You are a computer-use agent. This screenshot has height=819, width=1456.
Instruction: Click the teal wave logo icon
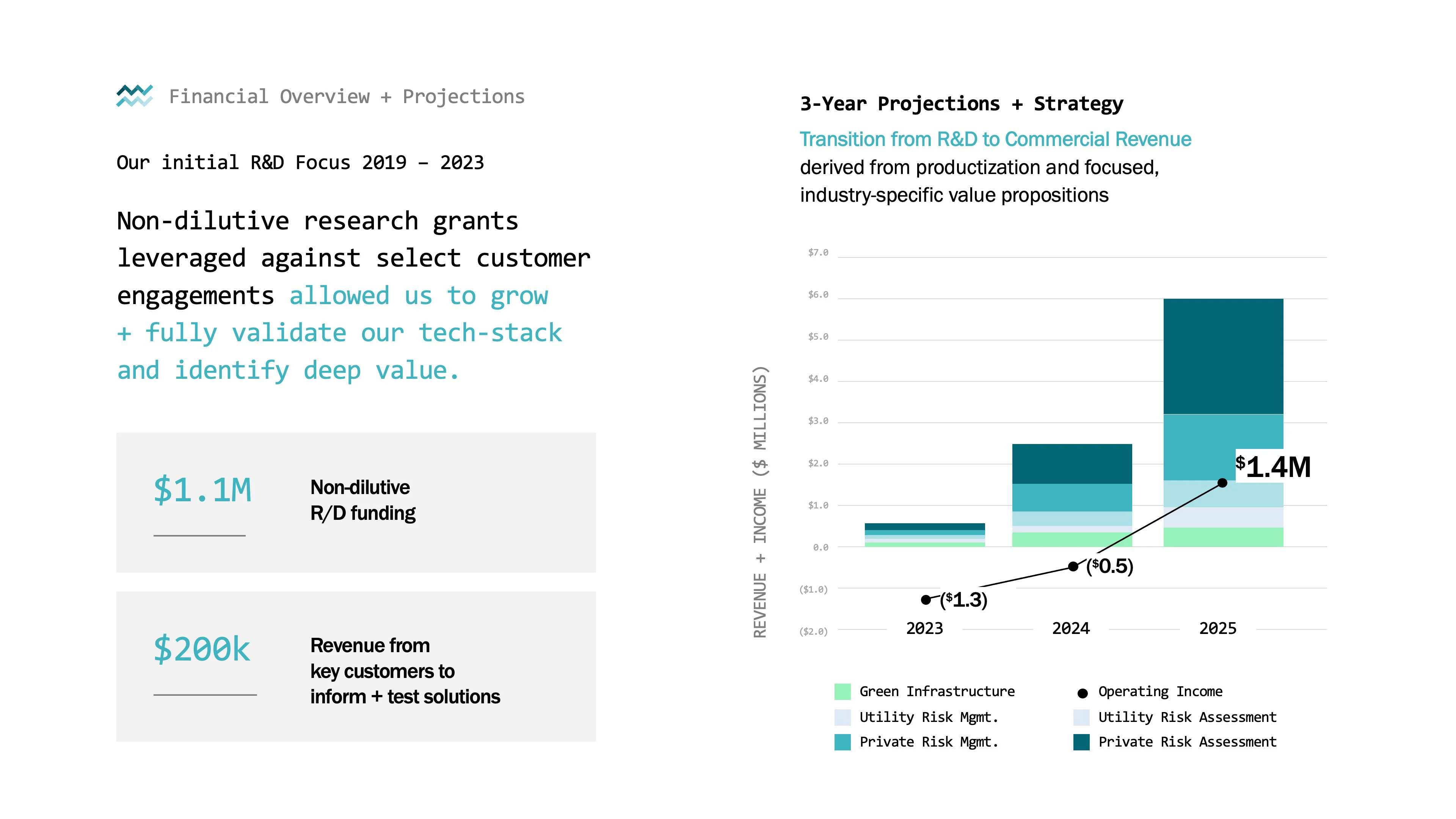(x=135, y=96)
